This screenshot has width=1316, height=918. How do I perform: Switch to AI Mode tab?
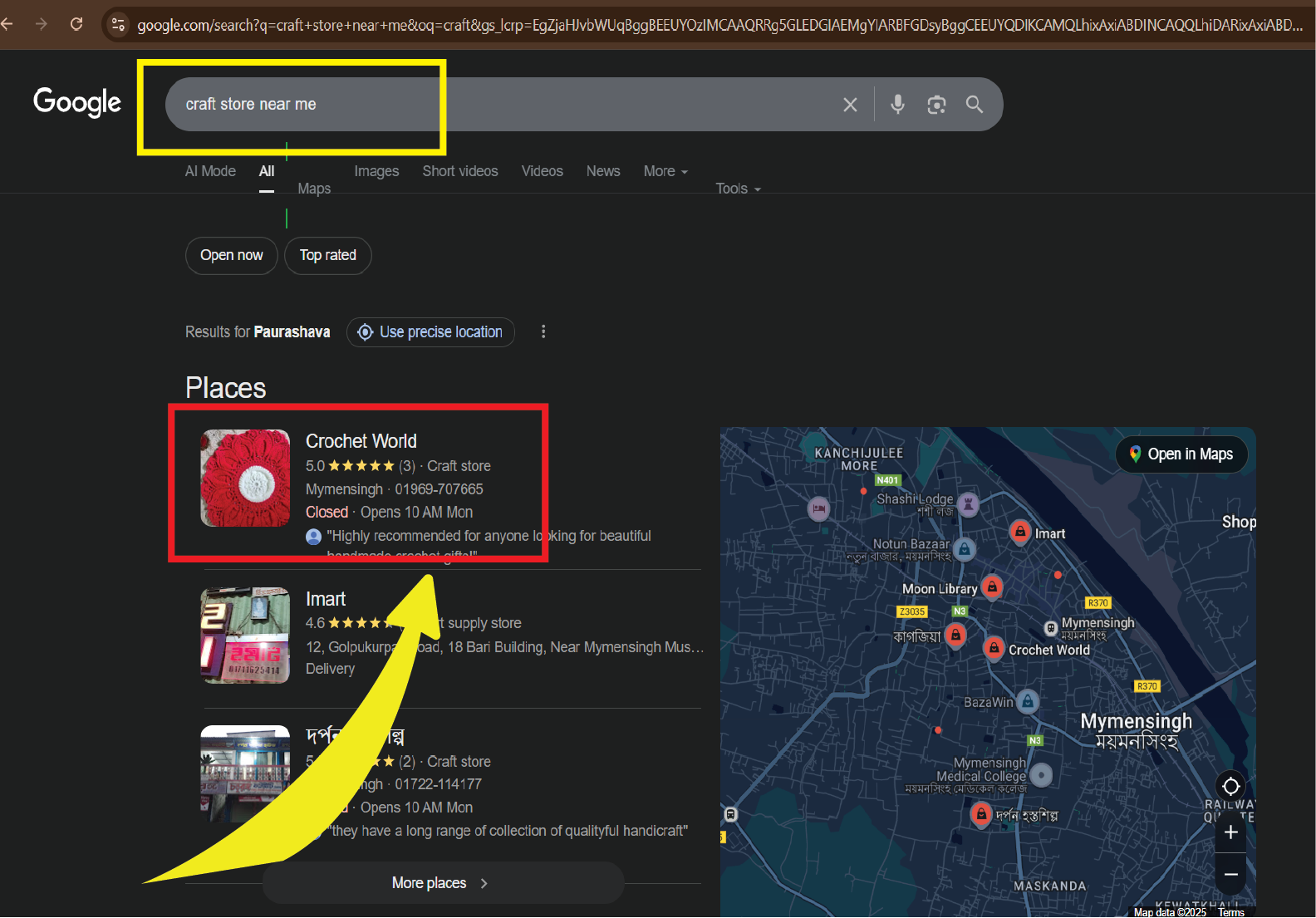(210, 171)
